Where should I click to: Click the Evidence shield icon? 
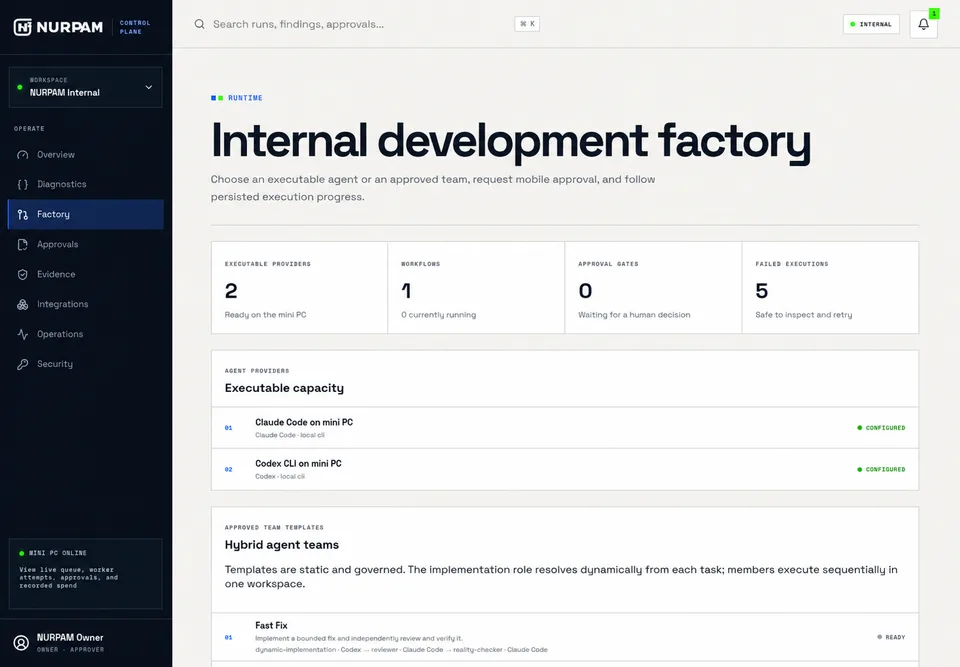click(x=23, y=274)
